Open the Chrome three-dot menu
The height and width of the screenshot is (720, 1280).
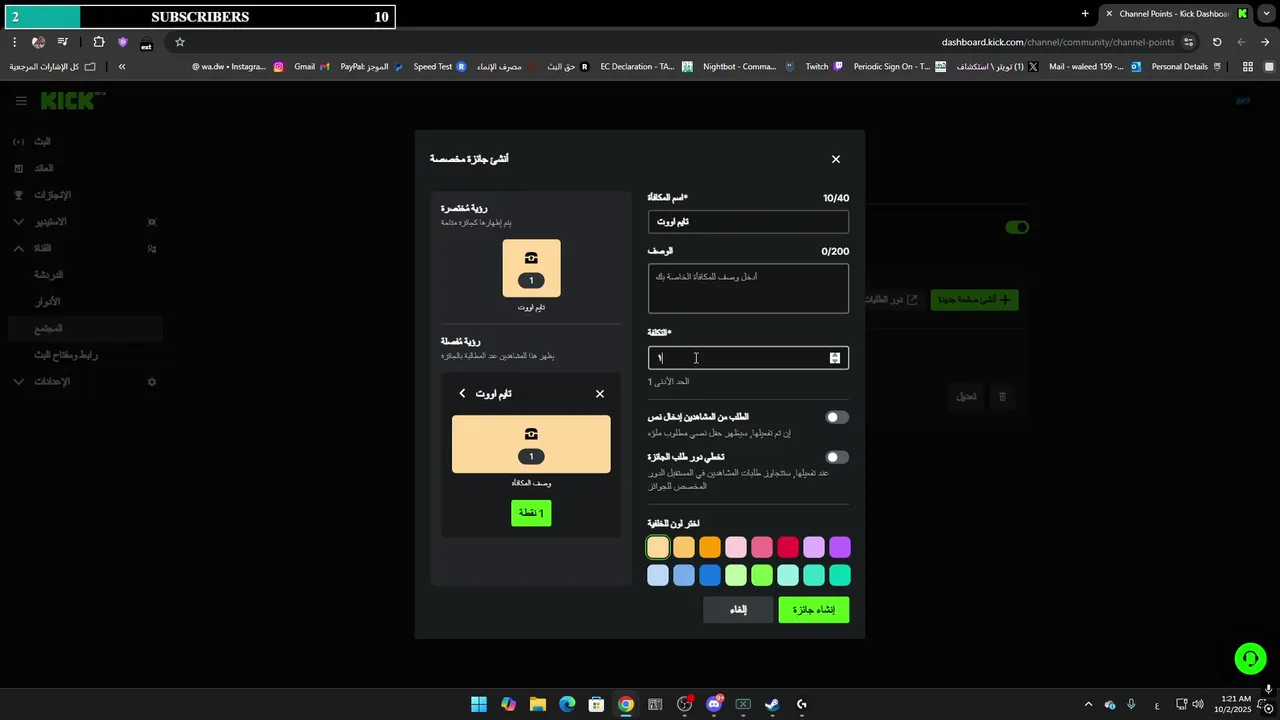point(14,42)
